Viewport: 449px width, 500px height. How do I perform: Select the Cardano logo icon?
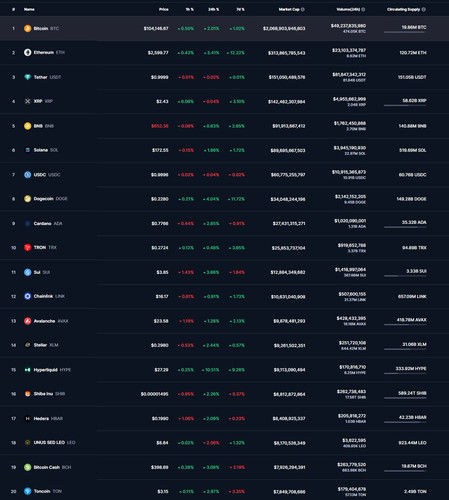tap(28, 223)
